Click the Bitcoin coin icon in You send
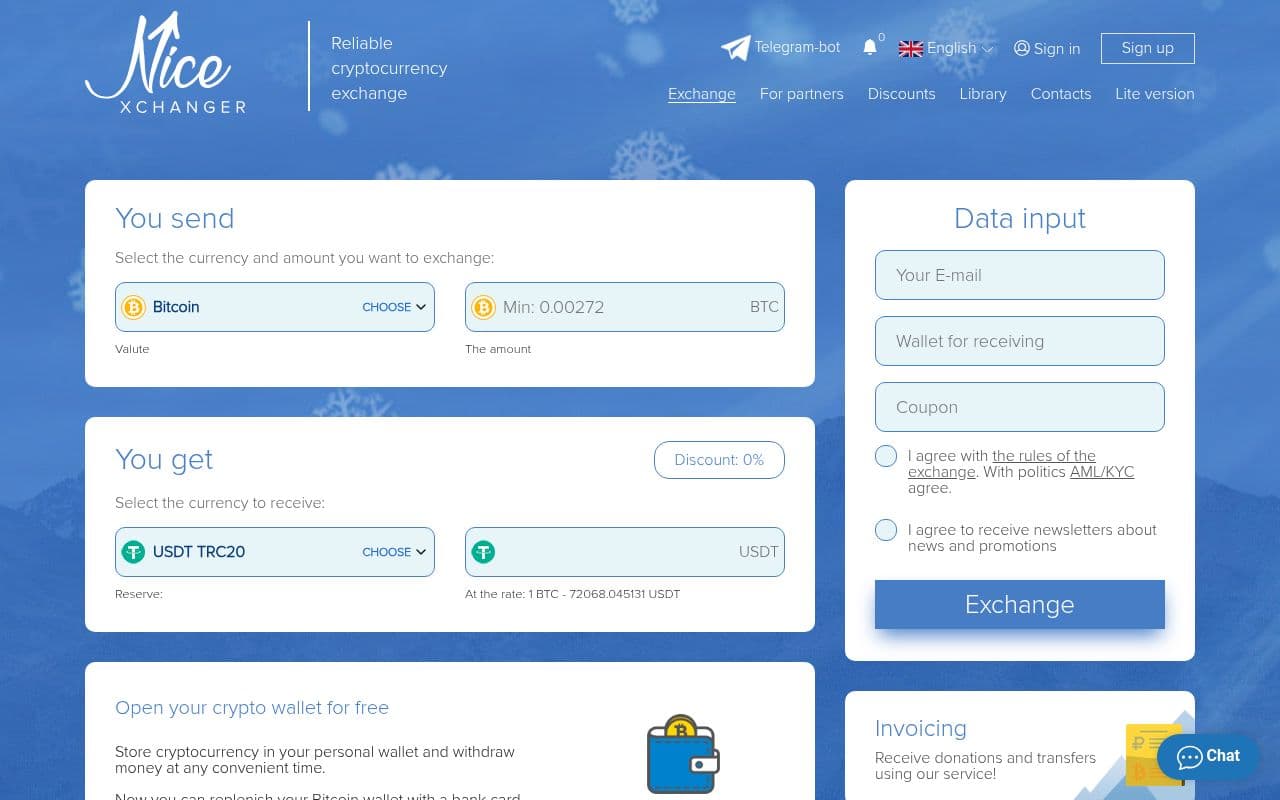The height and width of the screenshot is (800, 1280). tap(133, 307)
